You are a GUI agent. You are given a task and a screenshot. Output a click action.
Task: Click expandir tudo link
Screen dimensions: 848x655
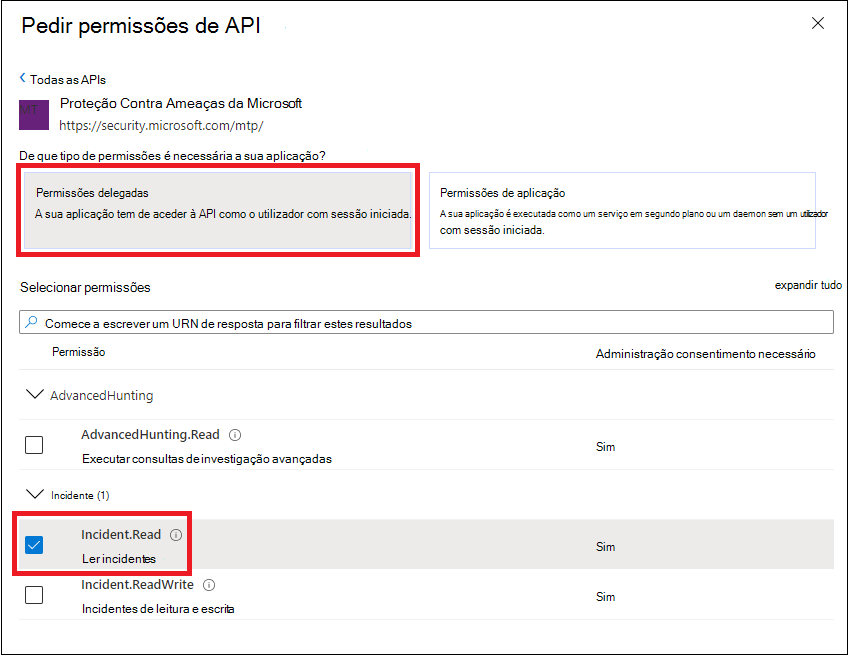pyautogui.click(x=808, y=285)
